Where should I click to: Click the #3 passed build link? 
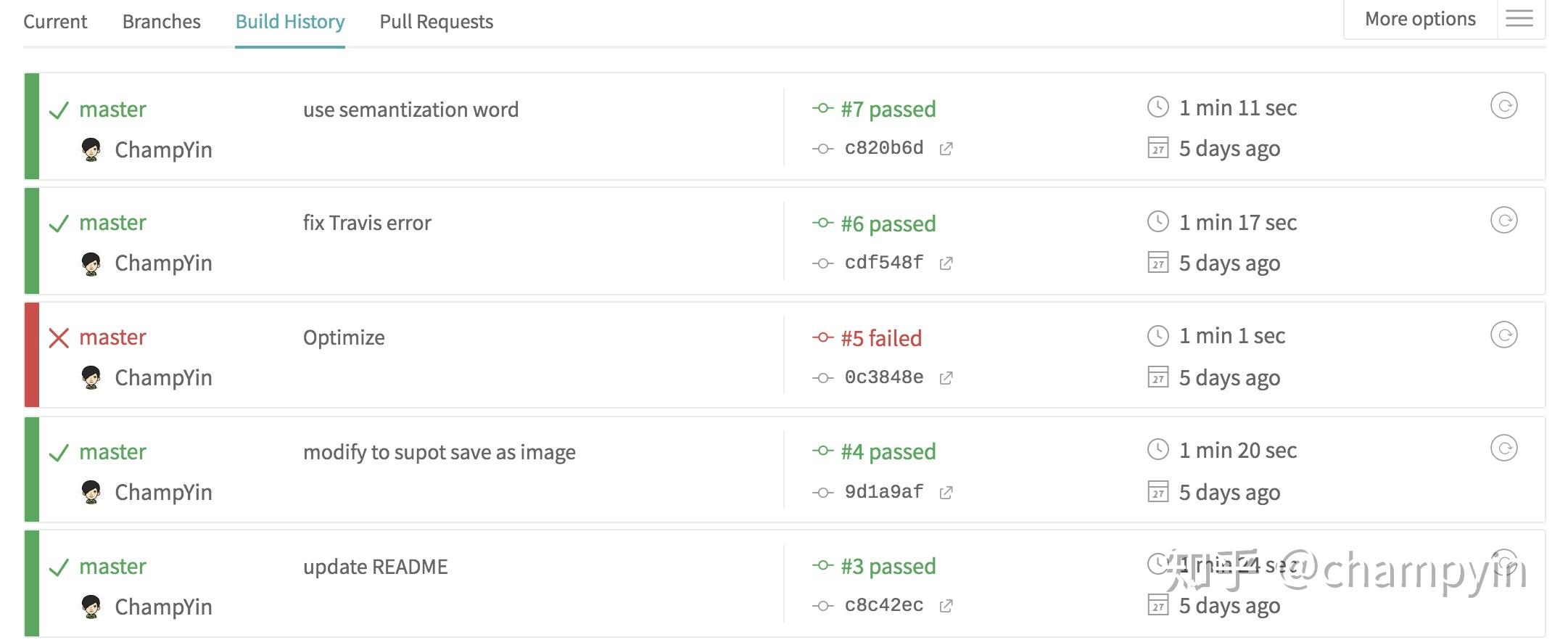(x=888, y=566)
